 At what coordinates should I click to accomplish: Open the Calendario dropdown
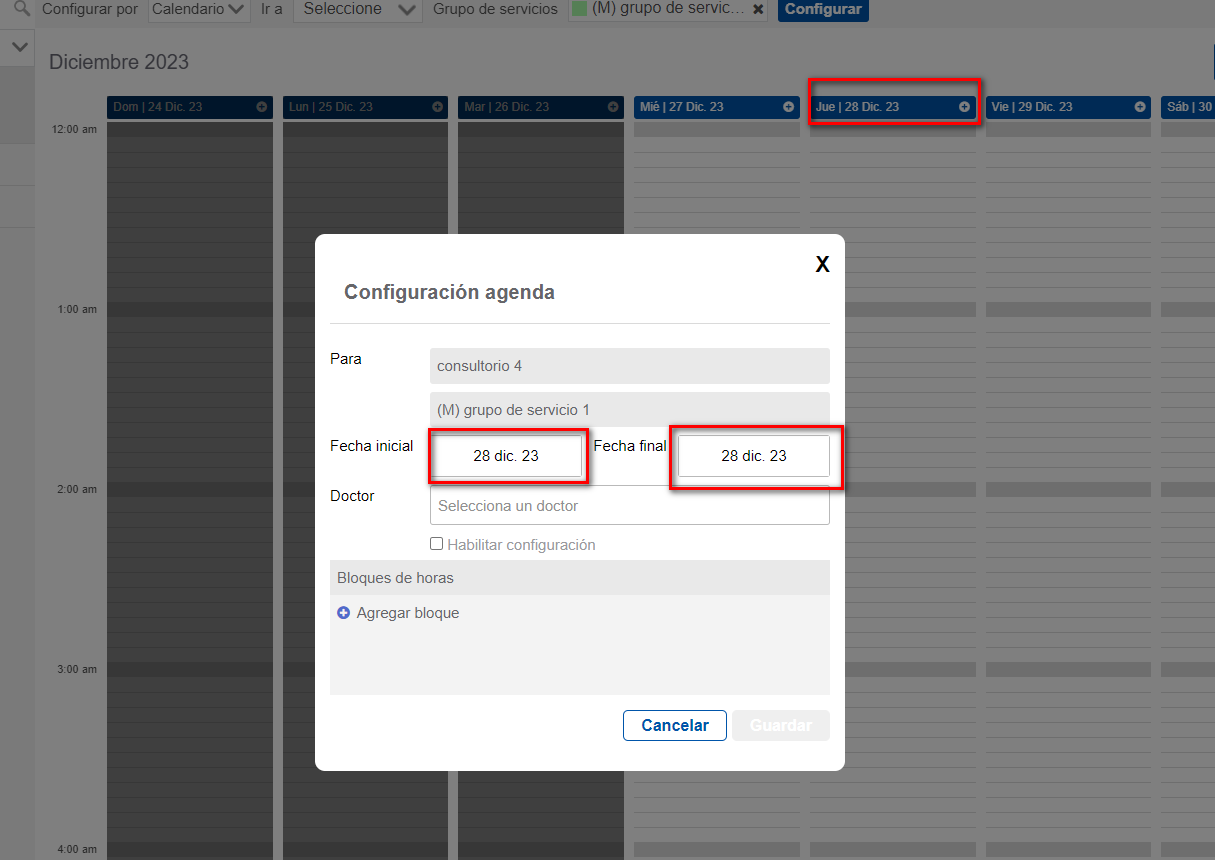[x=199, y=10]
